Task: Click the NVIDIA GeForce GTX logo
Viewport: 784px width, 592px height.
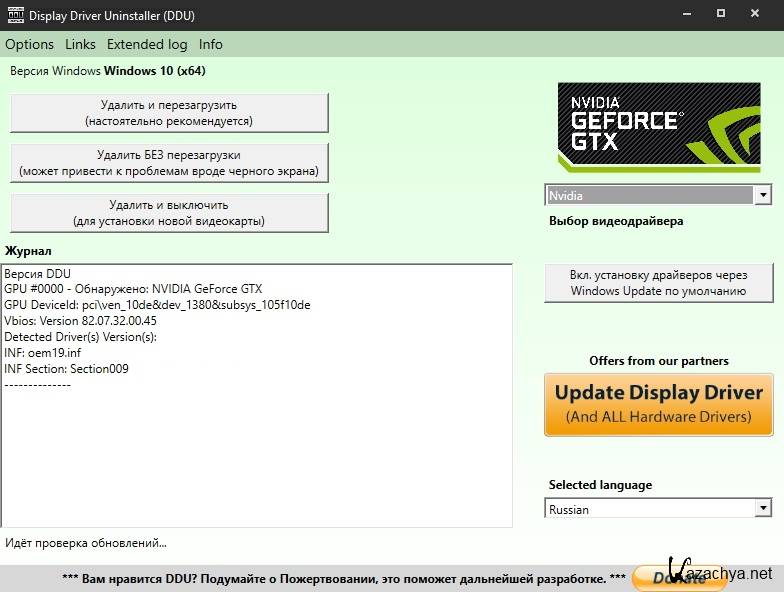Action: tap(660, 127)
